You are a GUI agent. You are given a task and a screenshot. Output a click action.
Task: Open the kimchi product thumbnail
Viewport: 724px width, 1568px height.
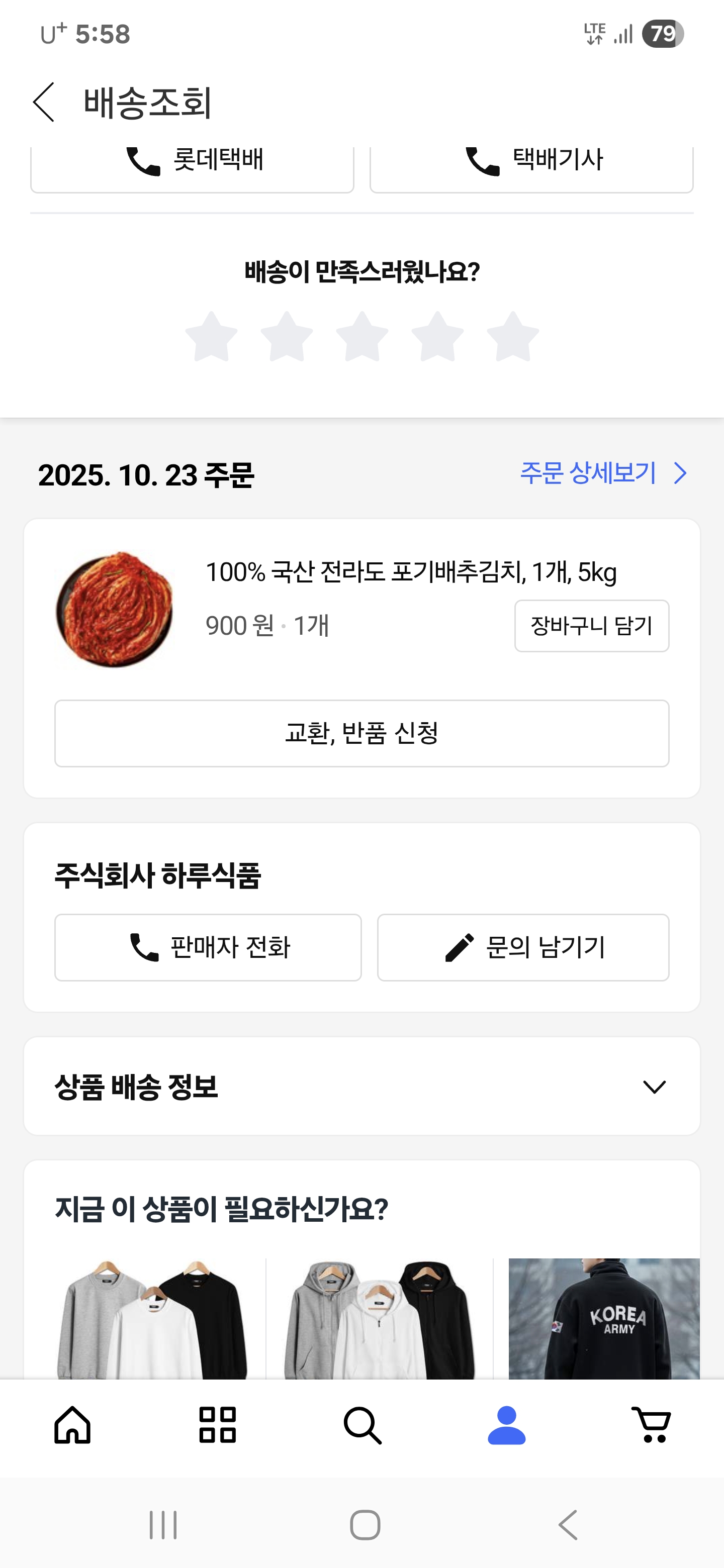pos(115,609)
